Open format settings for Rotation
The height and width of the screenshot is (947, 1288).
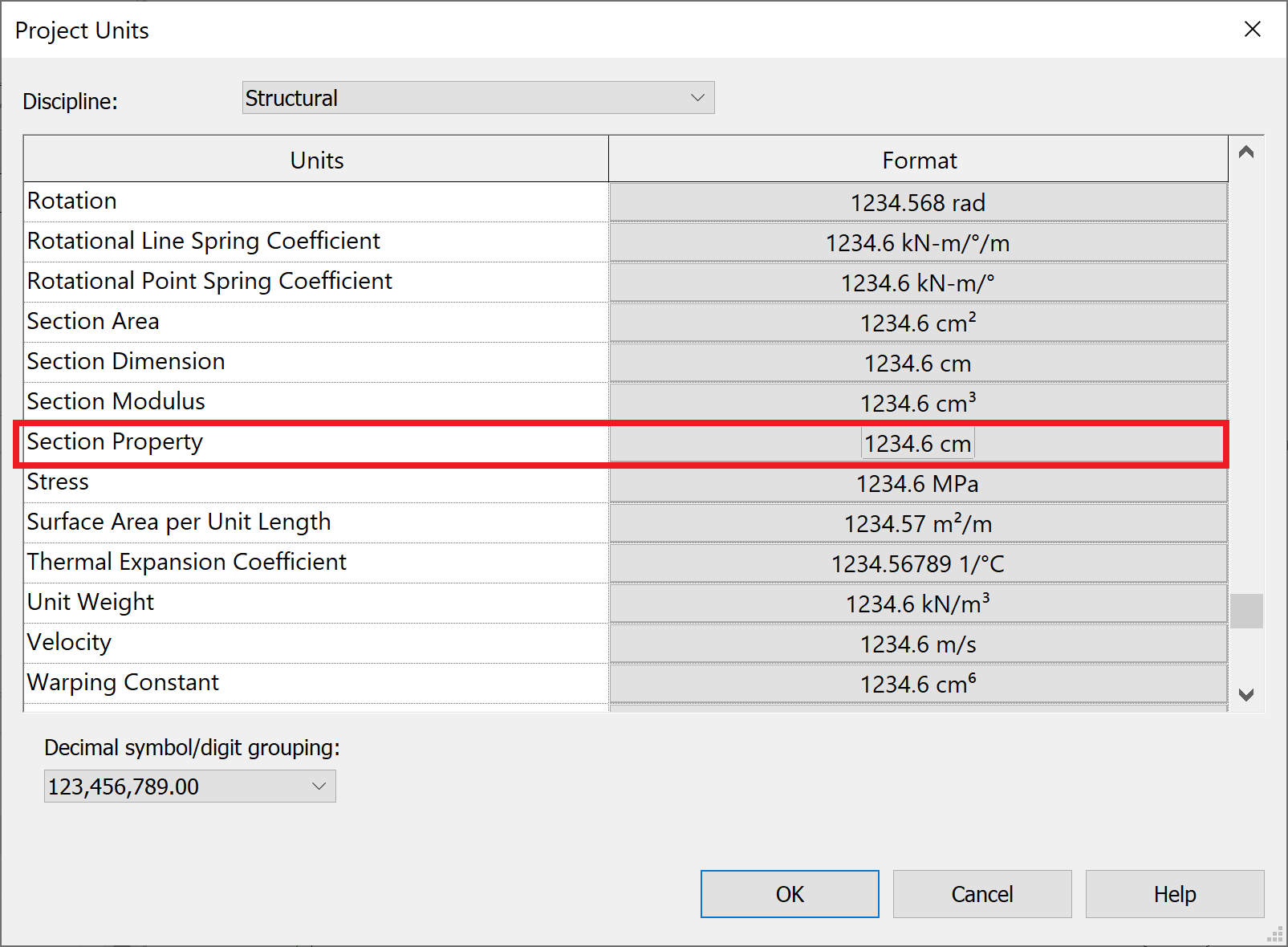(918, 202)
